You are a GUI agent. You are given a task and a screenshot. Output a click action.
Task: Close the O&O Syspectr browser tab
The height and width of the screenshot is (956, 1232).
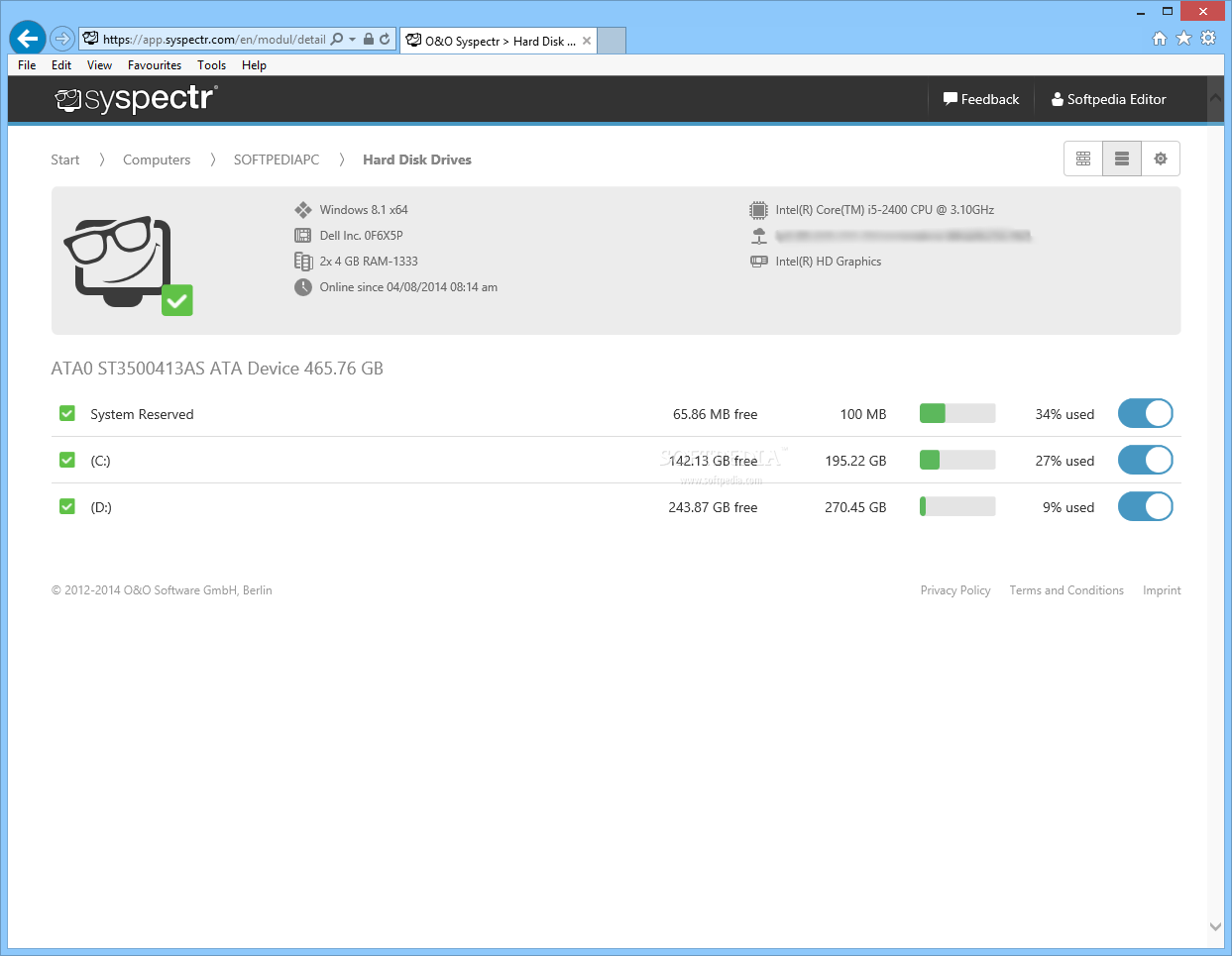[587, 41]
